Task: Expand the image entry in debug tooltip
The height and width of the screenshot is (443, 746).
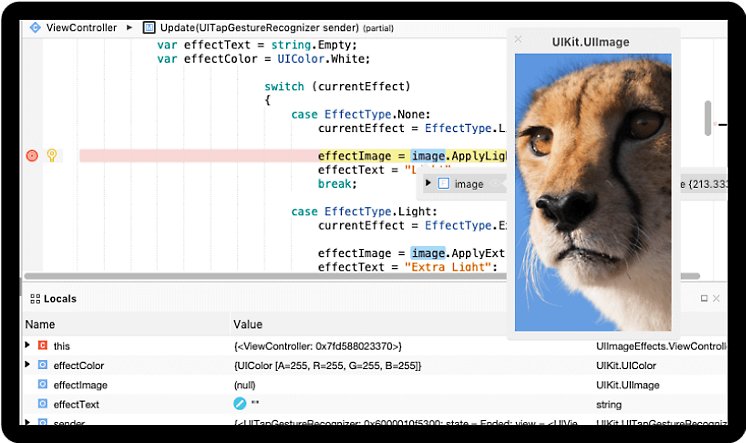Action: point(428,184)
